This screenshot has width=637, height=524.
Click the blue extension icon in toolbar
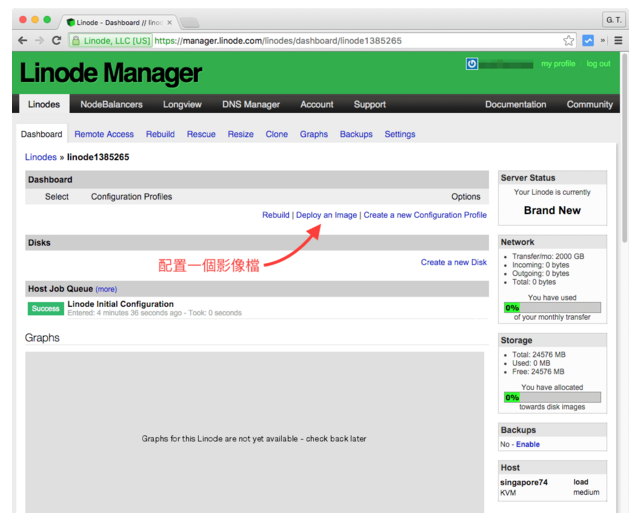click(588, 41)
